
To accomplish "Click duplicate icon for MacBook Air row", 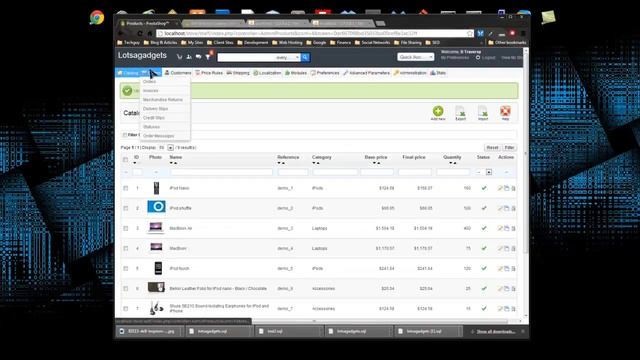I will click(507, 228).
